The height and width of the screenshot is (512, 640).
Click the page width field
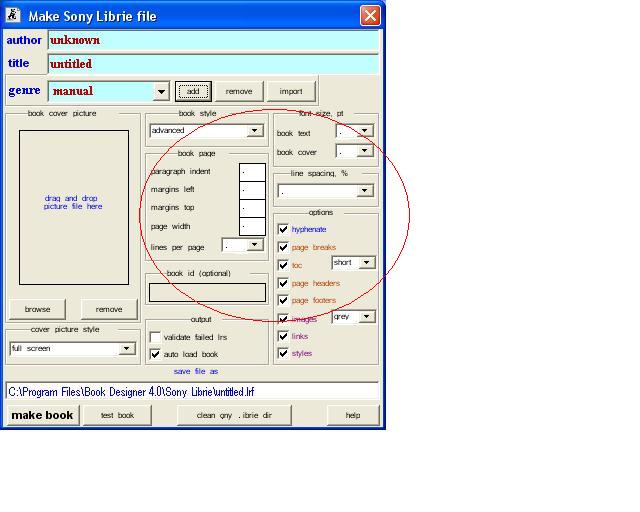point(252,227)
